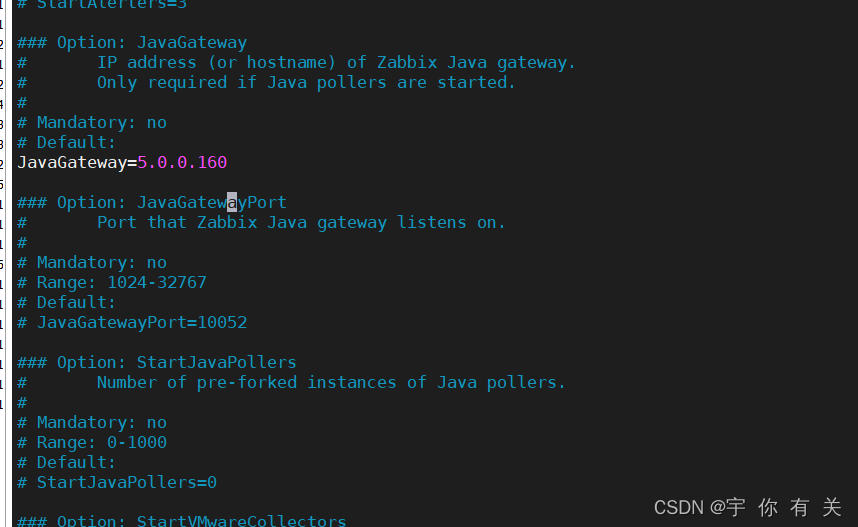Click the highlighted cursor in JavaGatewayPort heading
This screenshot has height=527, width=858.
click(x=232, y=202)
